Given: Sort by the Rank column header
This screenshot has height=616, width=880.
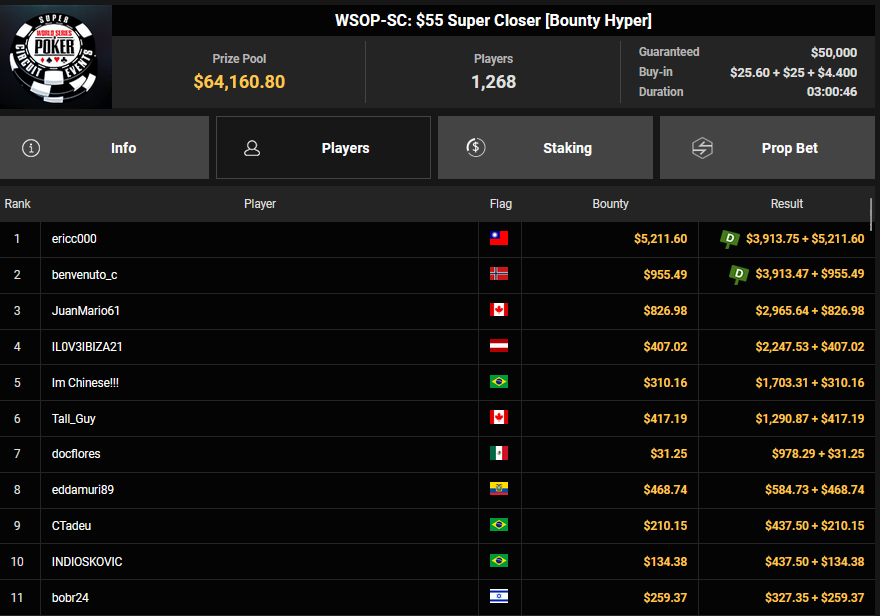Looking at the screenshot, I should point(18,204).
